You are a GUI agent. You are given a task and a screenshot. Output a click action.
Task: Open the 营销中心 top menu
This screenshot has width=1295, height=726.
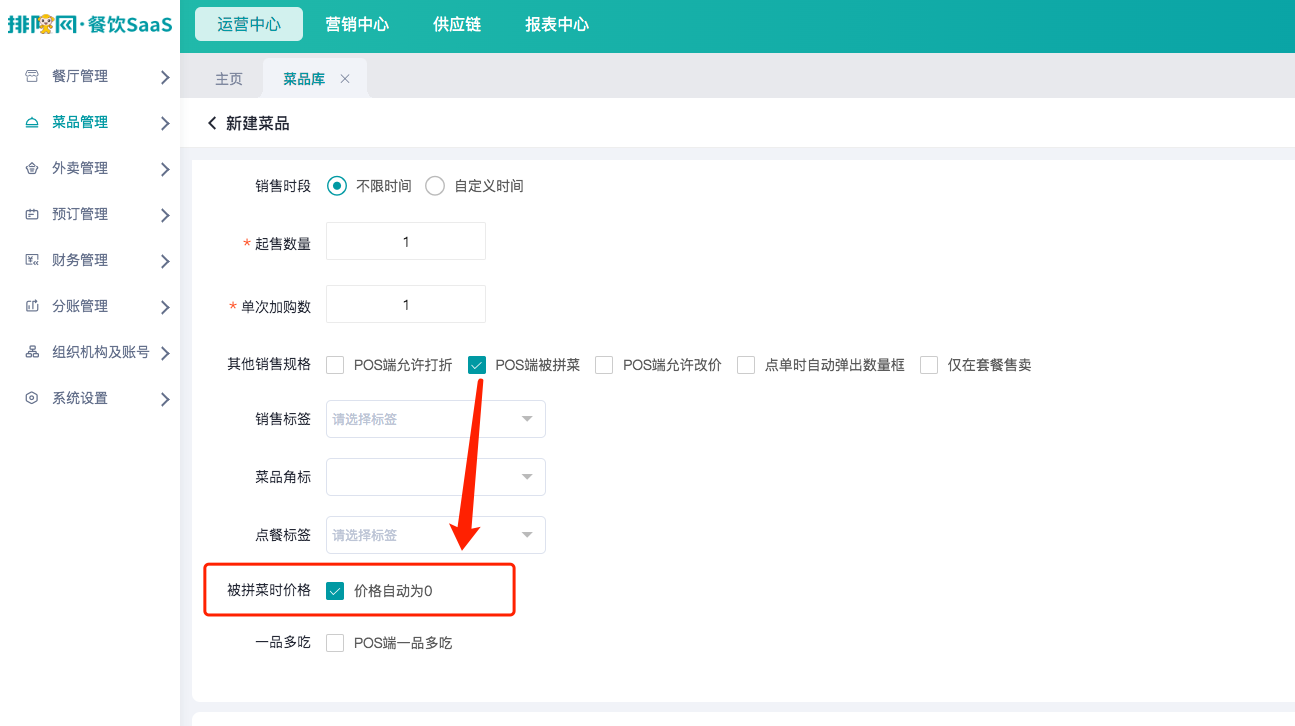pyautogui.click(x=357, y=24)
